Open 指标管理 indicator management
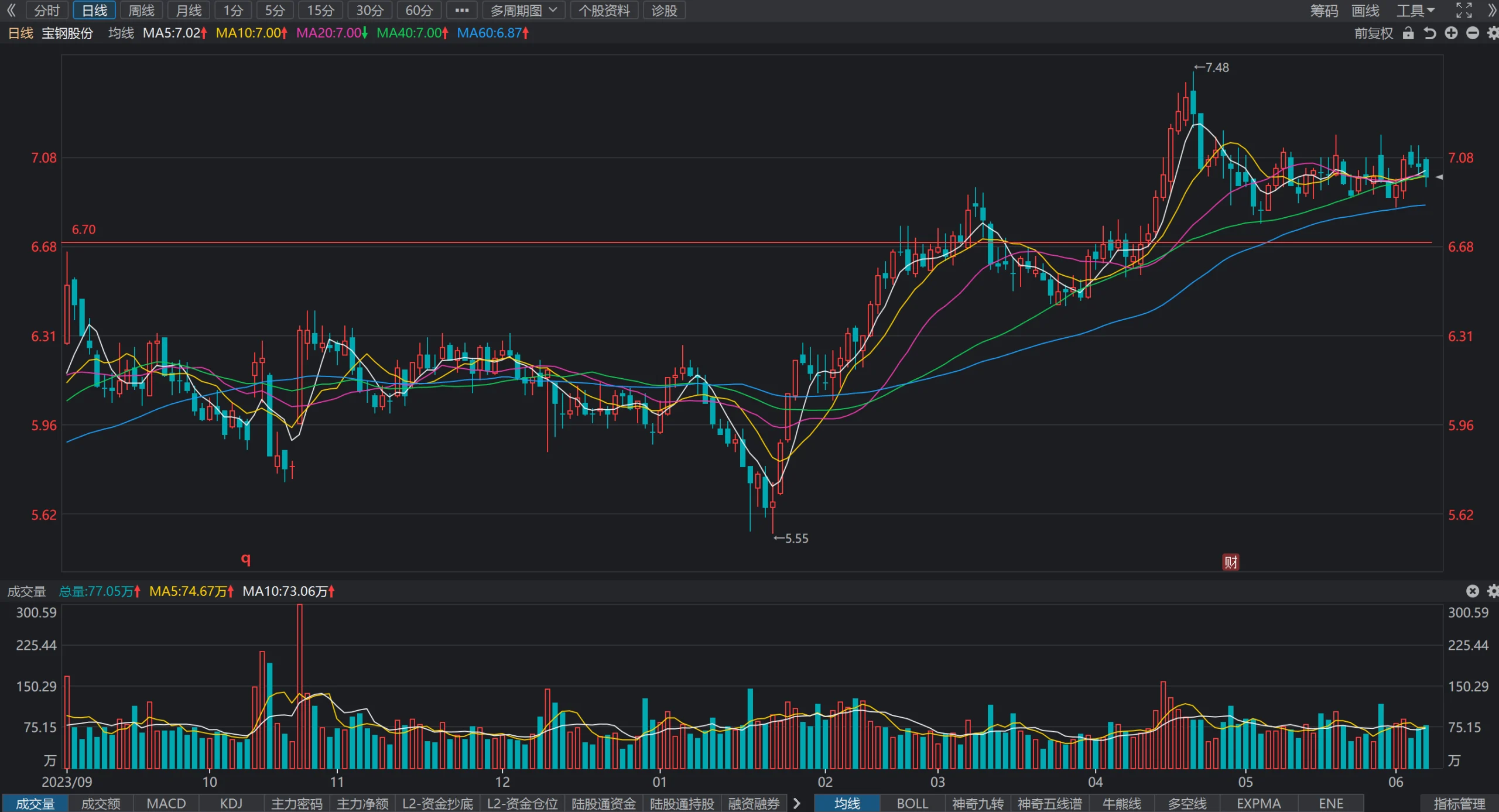 click(x=1460, y=804)
